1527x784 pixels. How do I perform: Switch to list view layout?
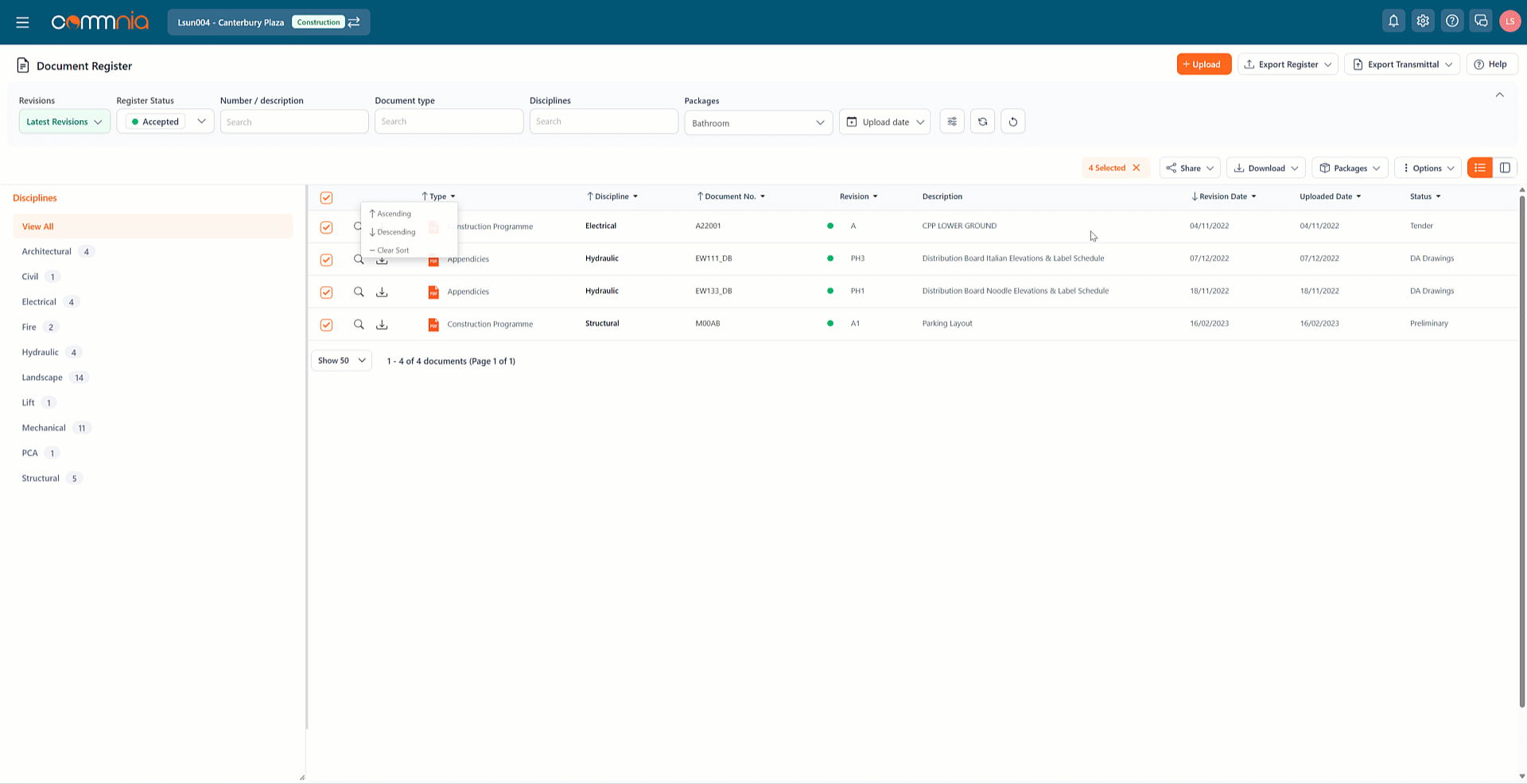tap(1480, 168)
